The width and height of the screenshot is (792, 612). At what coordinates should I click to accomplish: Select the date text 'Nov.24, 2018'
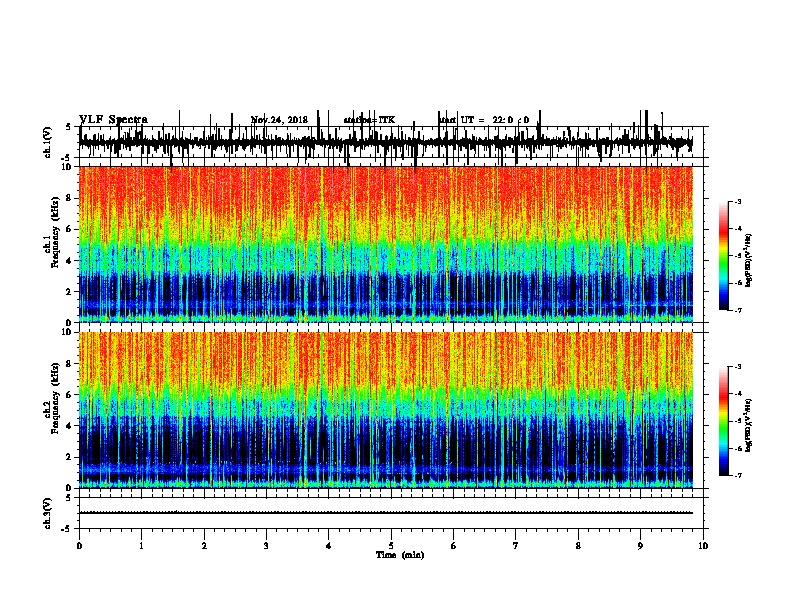(279, 120)
